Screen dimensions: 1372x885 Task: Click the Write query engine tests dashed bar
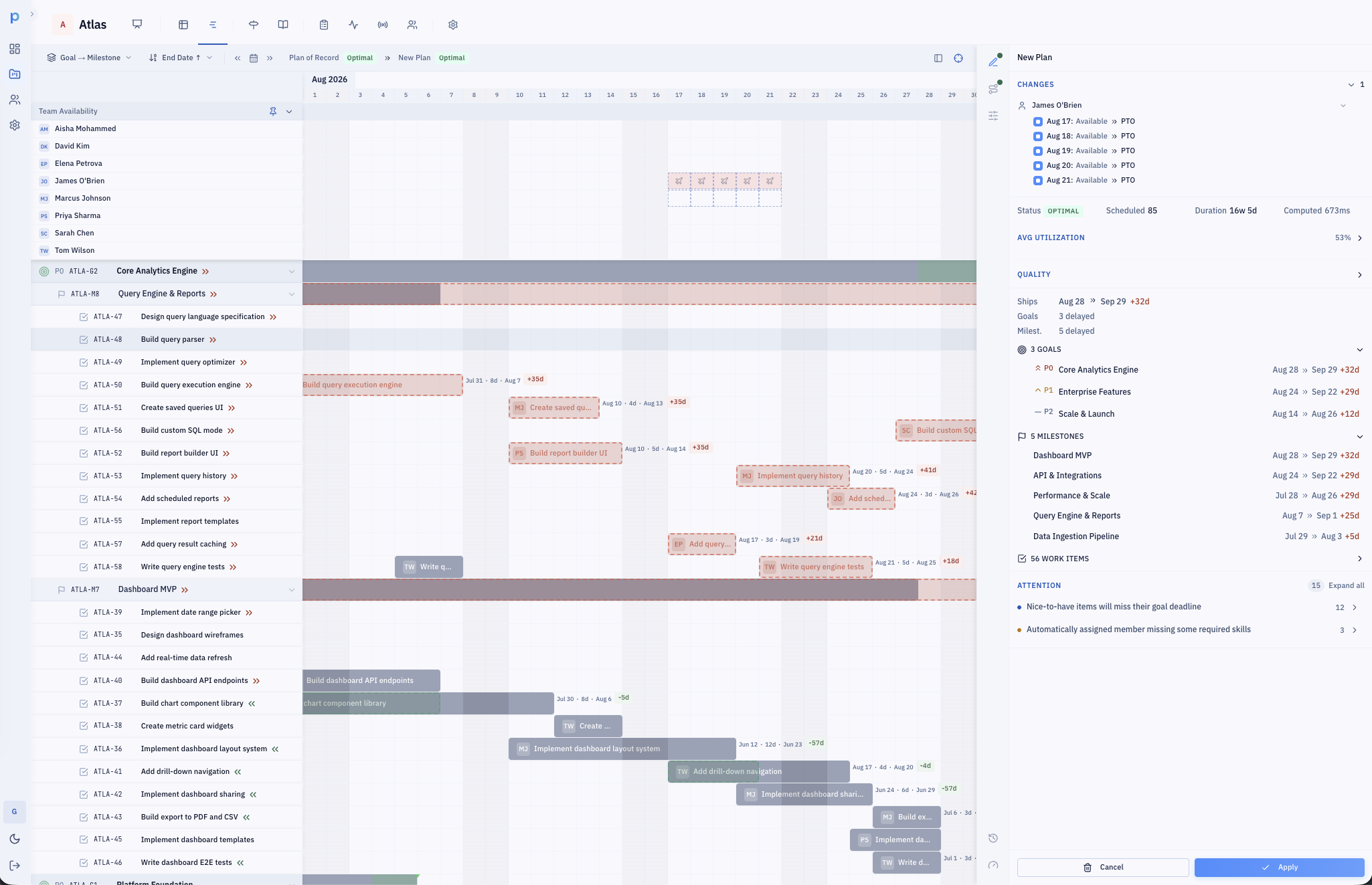[x=815, y=567]
